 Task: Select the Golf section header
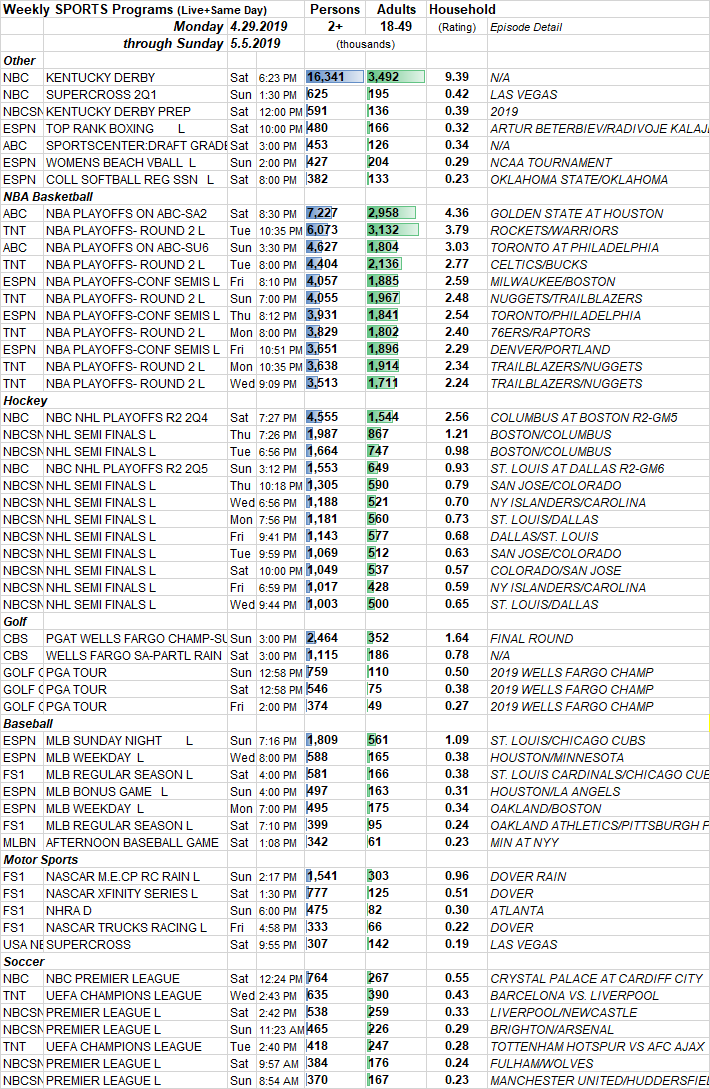(x=15, y=622)
